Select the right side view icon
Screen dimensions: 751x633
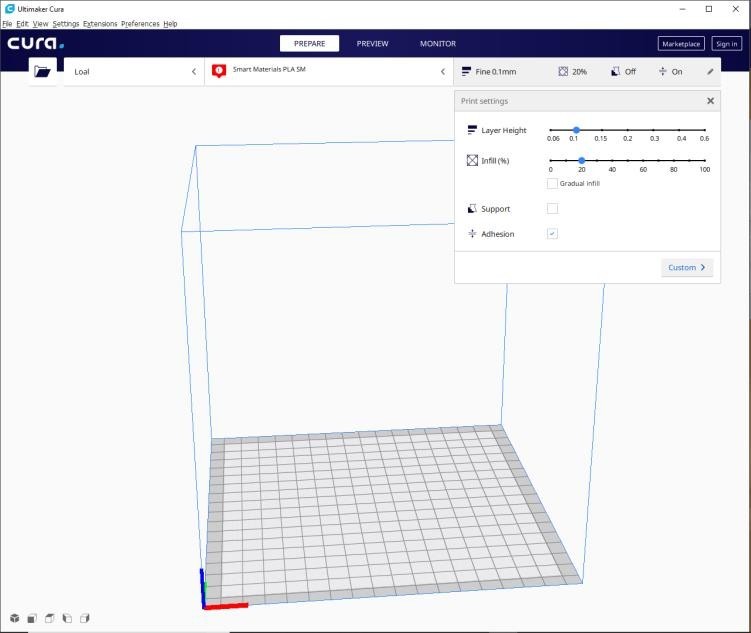pos(85,619)
